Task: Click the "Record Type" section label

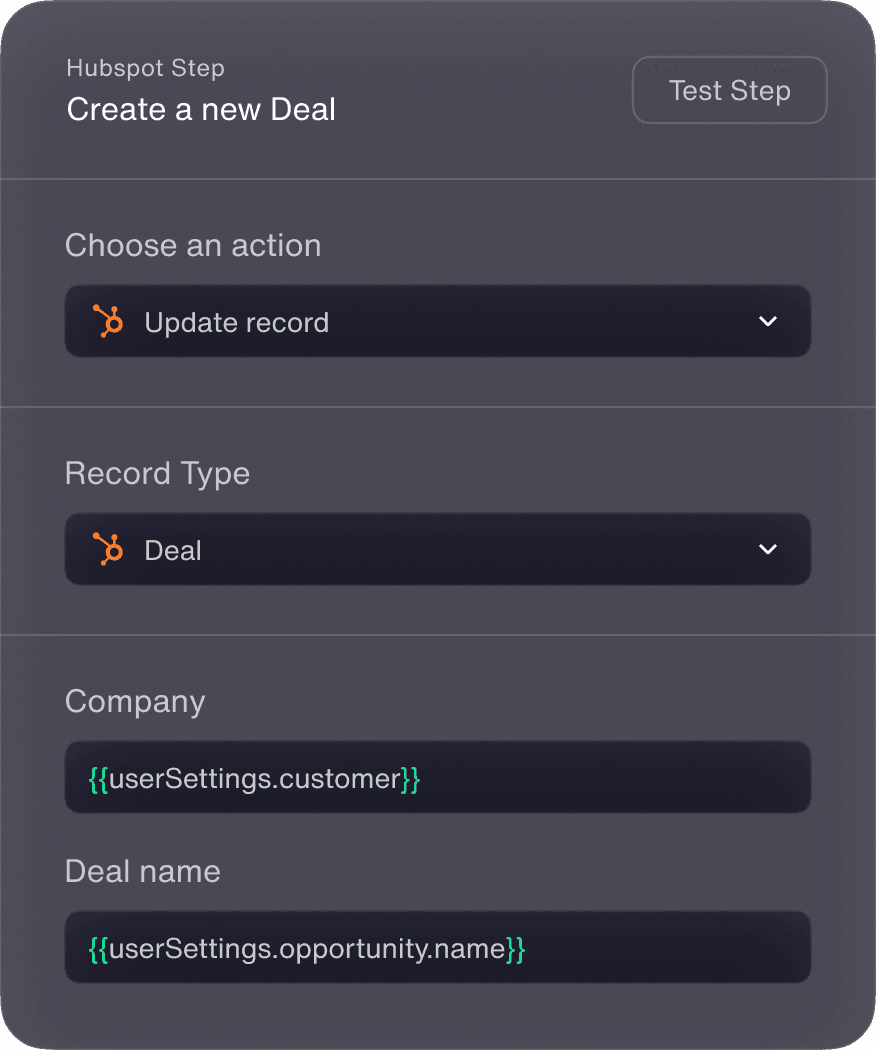Action: [x=157, y=474]
